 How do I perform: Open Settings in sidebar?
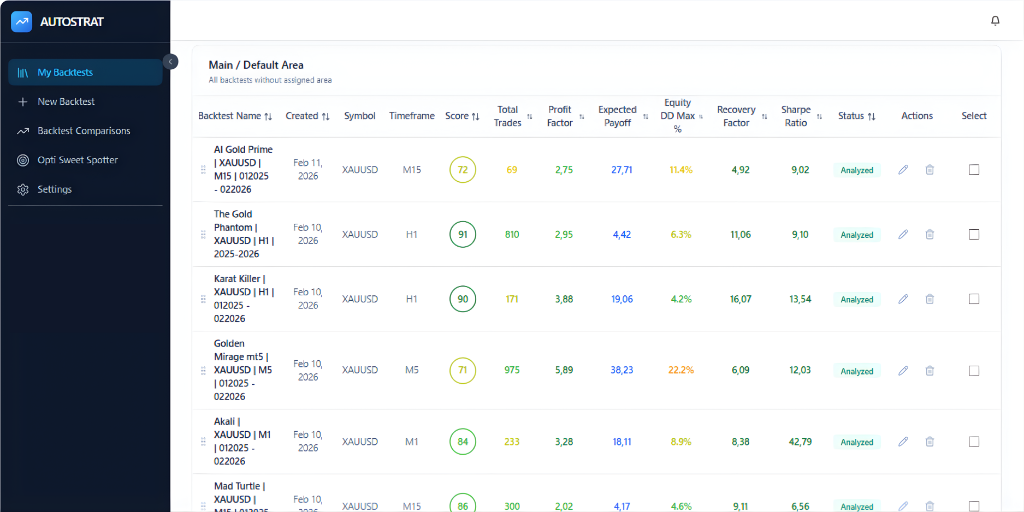tap(85, 189)
